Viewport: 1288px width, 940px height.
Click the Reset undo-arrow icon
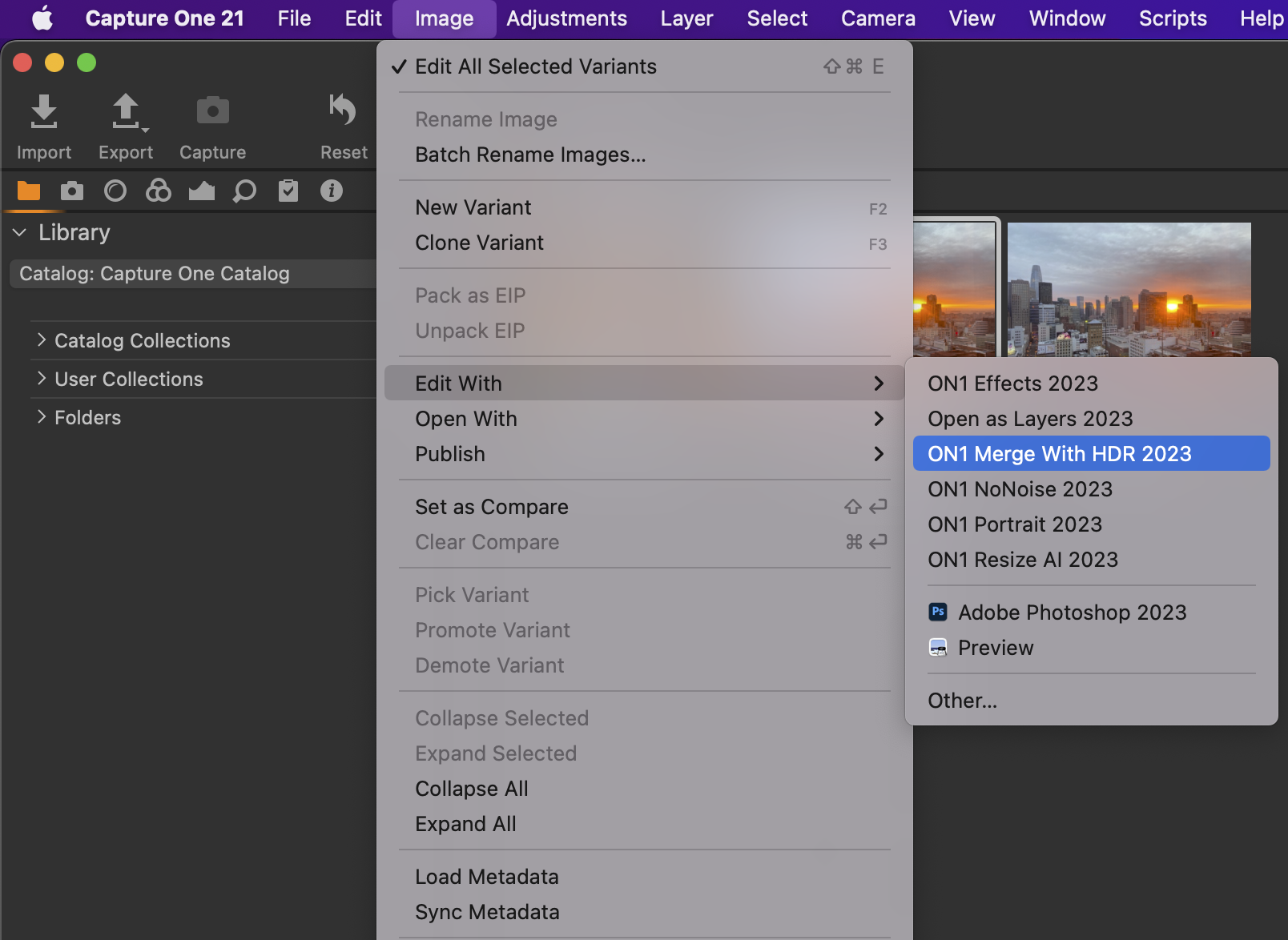[343, 112]
